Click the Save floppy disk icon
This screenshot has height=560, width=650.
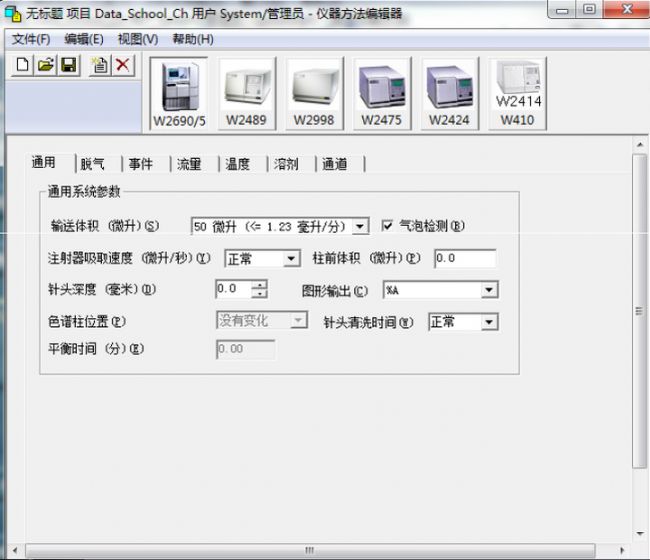[x=68, y=65]
